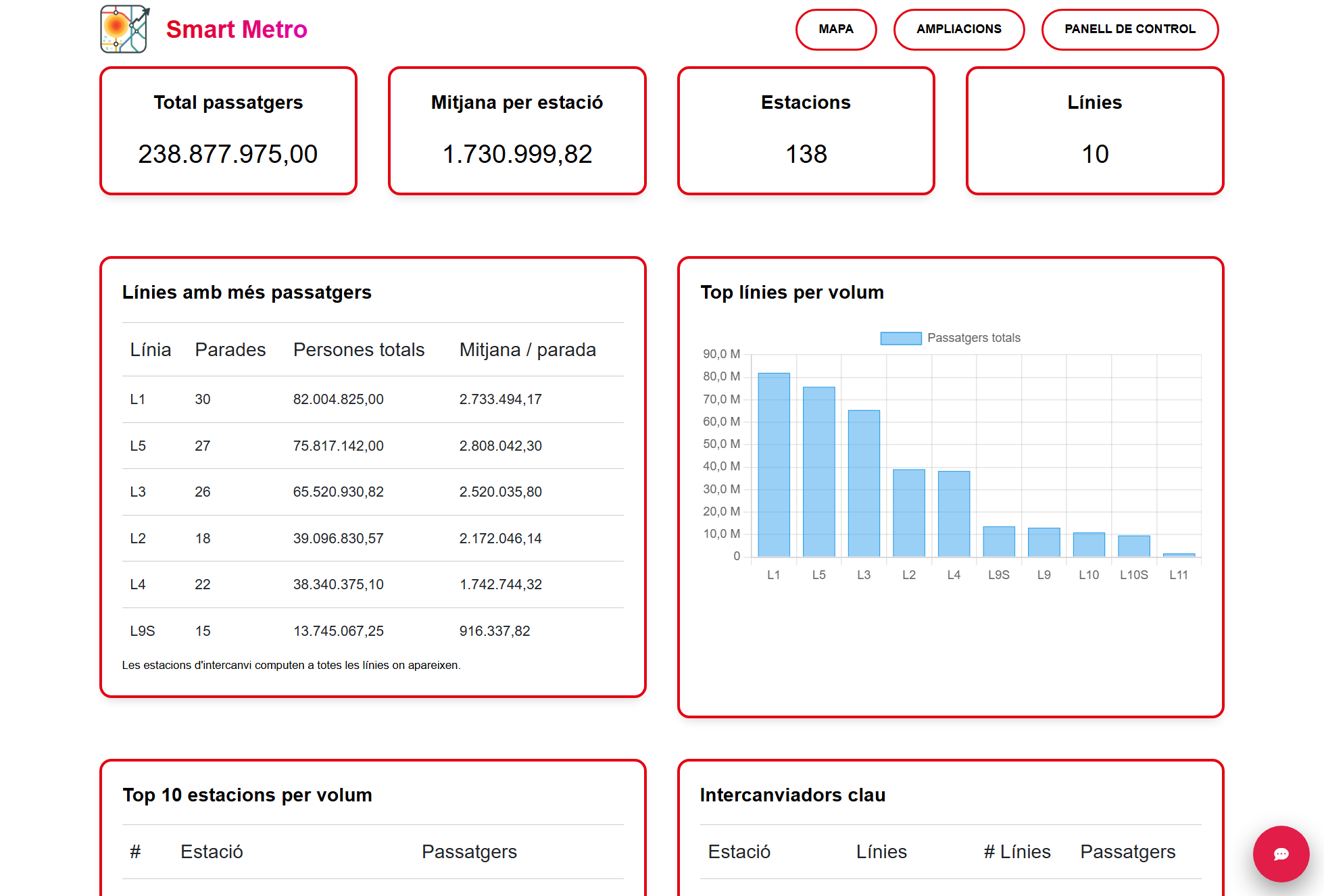Screen dimensions: 1324x896
Task: Click the Passatgers header in Intercanviadors clau
Action: coord(1127,851)
